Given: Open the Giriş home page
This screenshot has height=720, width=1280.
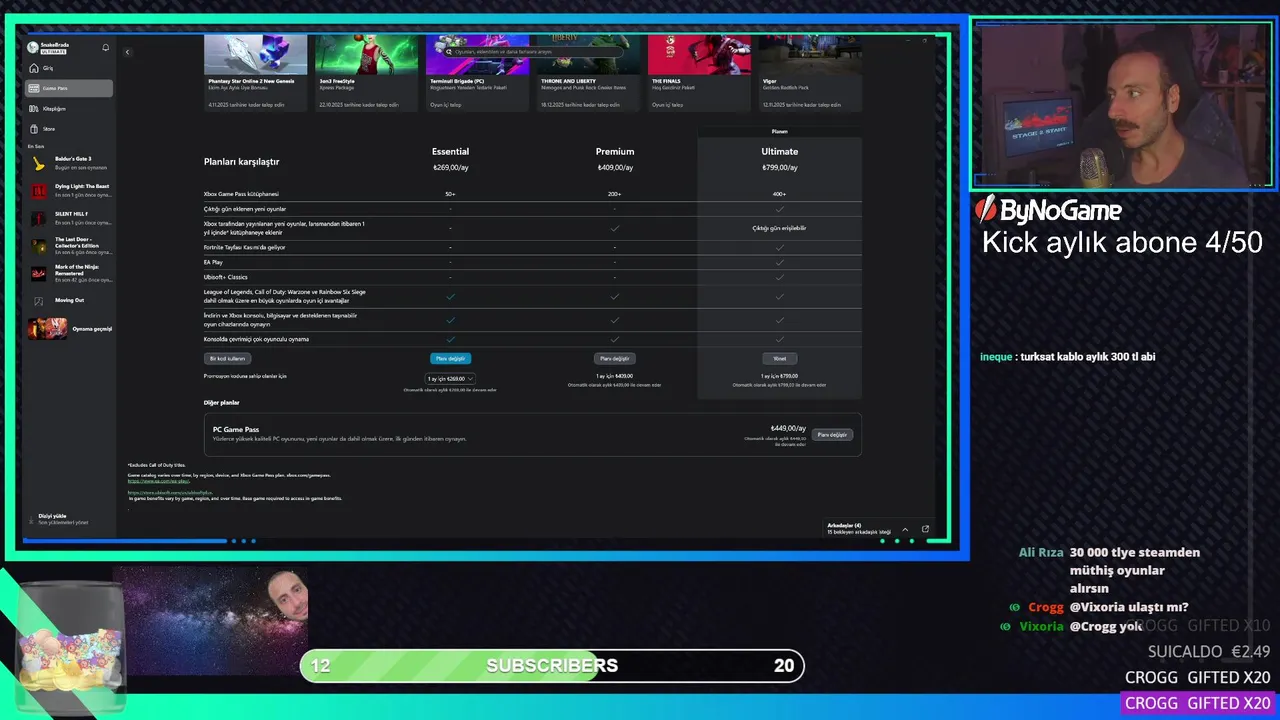Looking at the screenshot, I should 69,68.
